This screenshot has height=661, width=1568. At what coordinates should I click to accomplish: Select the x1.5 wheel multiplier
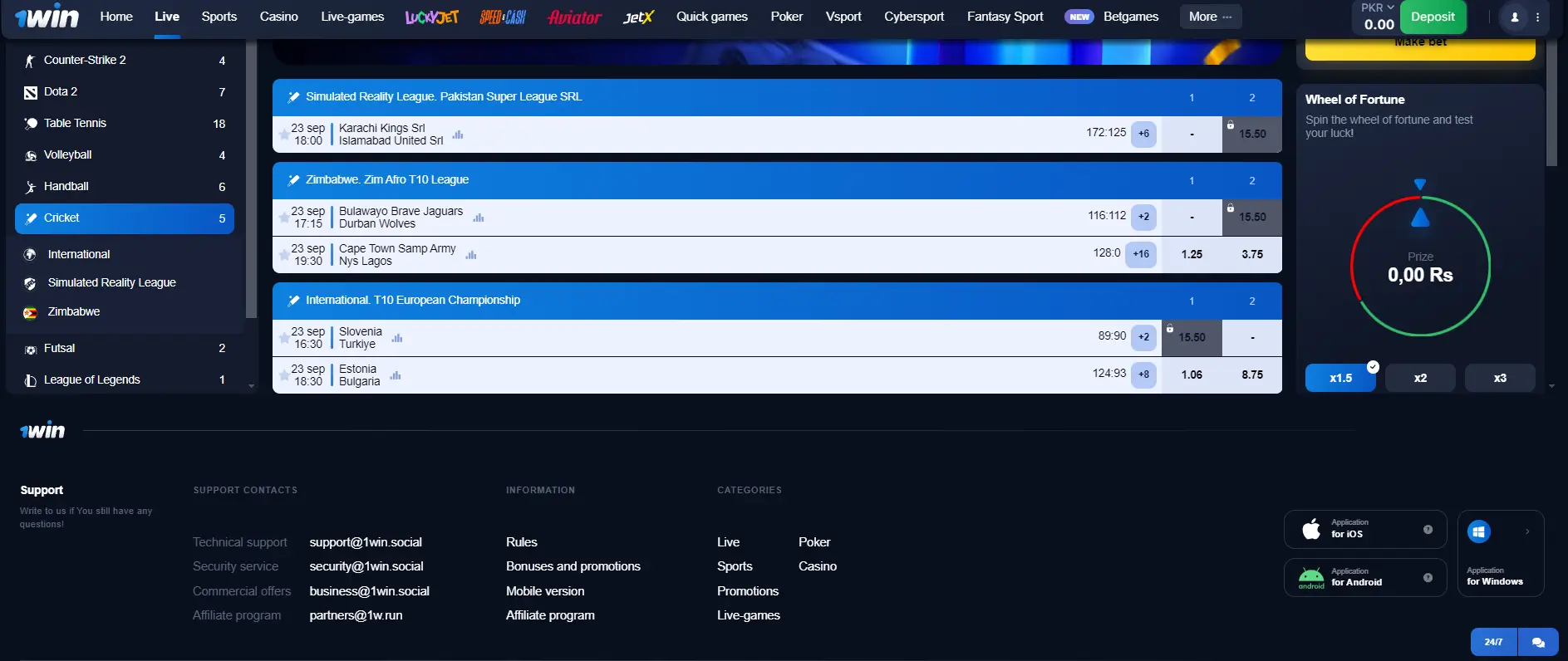click(x=1340, y=378)
